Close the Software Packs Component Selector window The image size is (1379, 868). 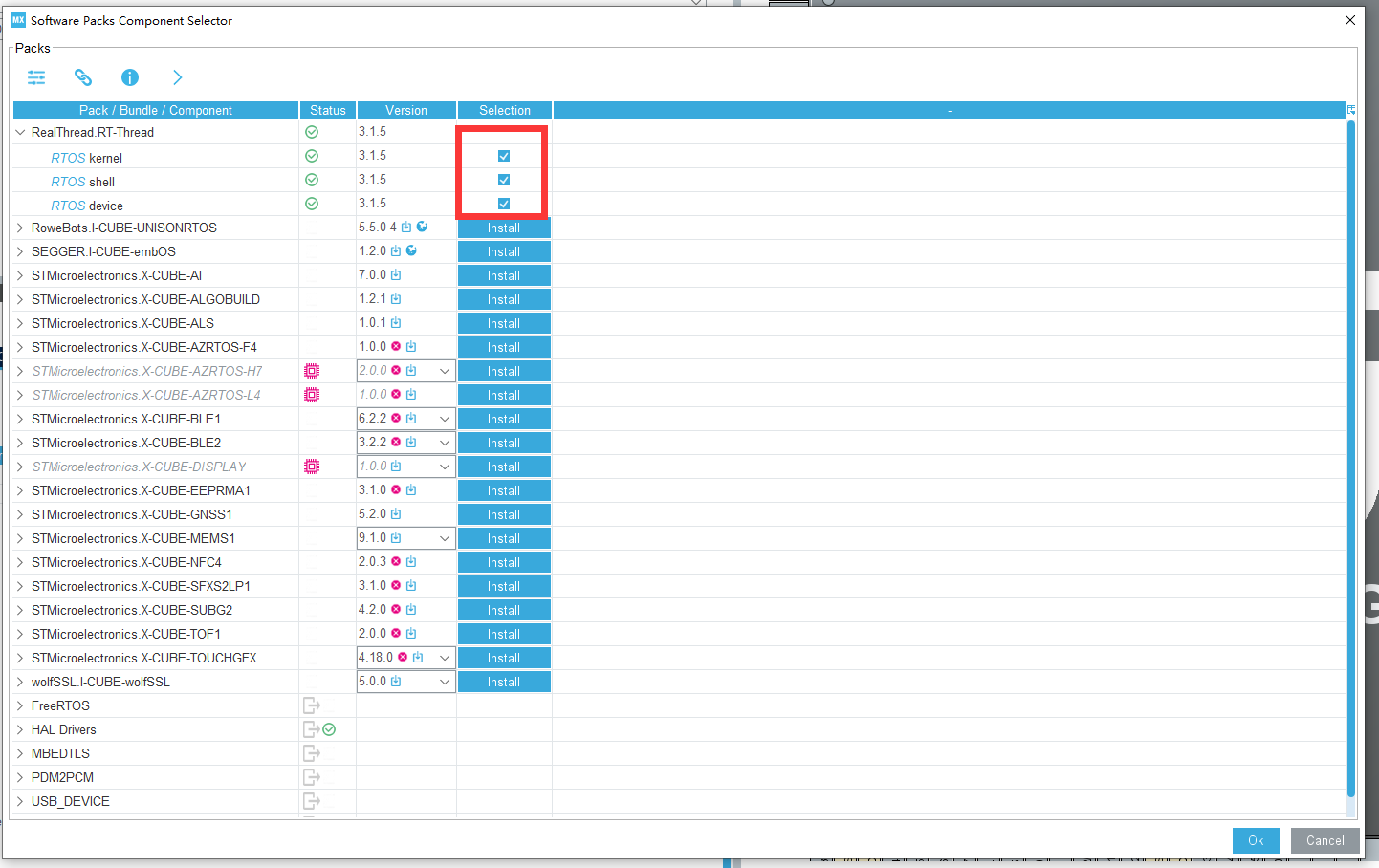pyautogui.click(x=1350, y=20)
